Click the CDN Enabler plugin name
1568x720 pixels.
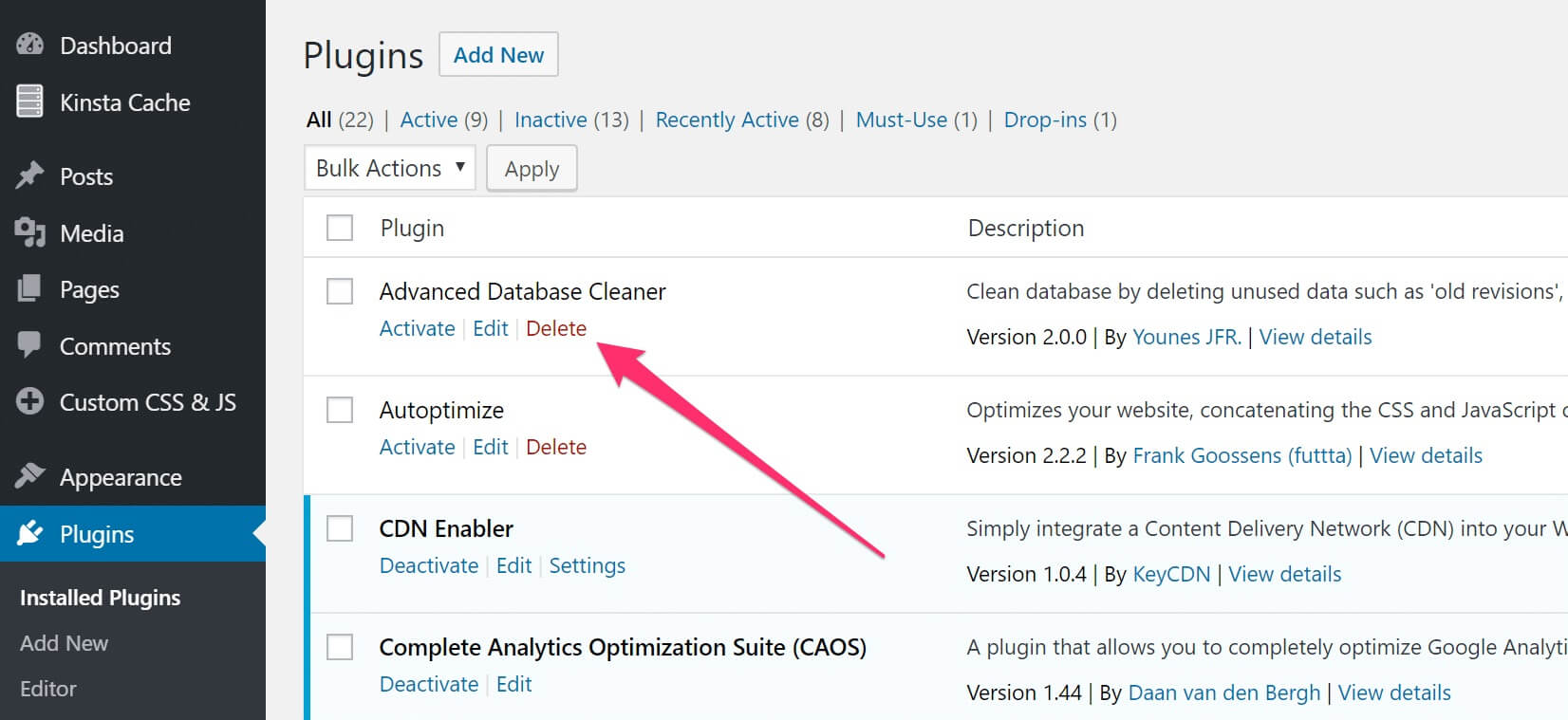[446, 528]
